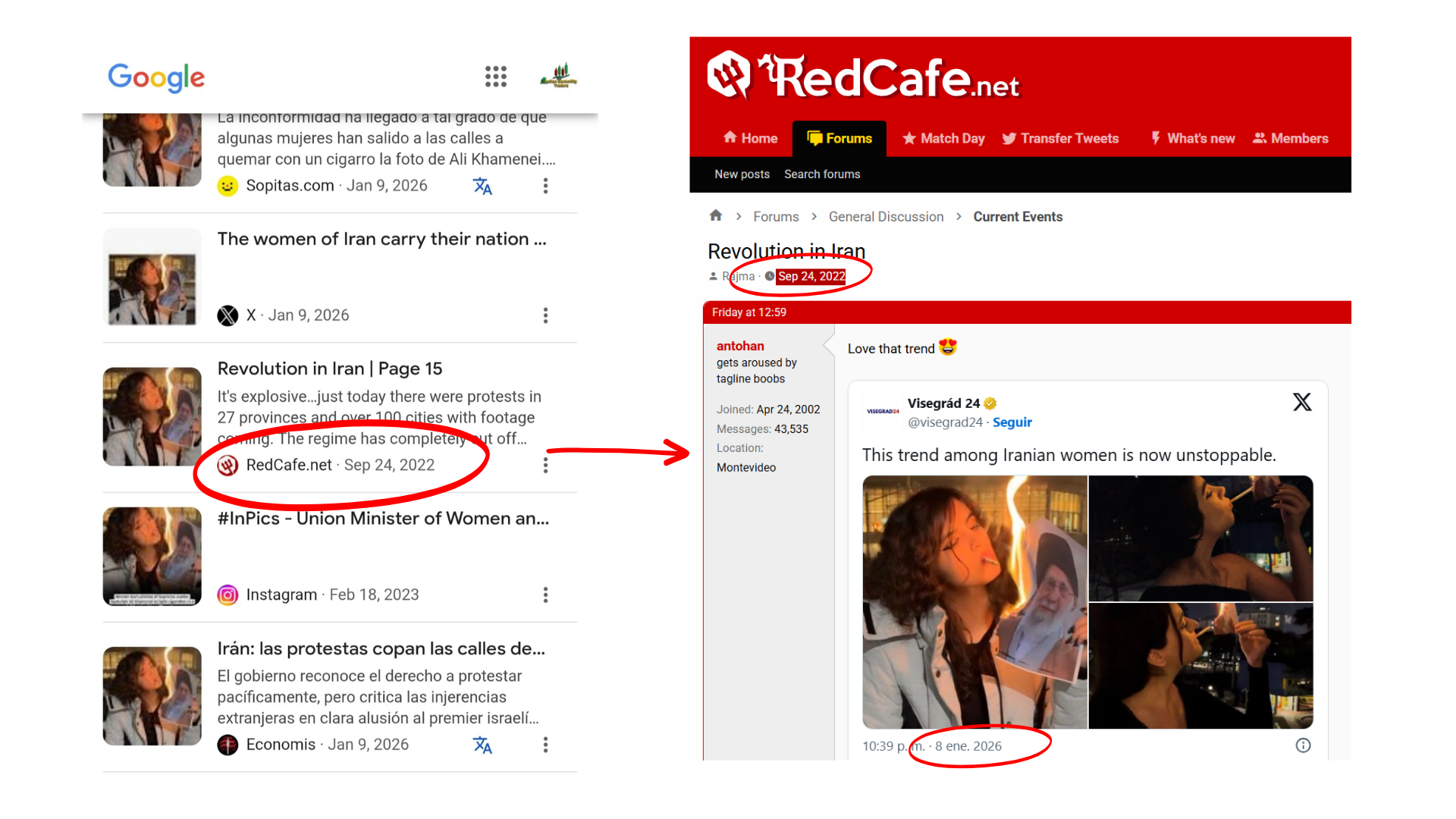The width and height of the screenshot is (1456, 819).
Task: Open Transfer Tweets in navigation bar
Action: 1060,138
